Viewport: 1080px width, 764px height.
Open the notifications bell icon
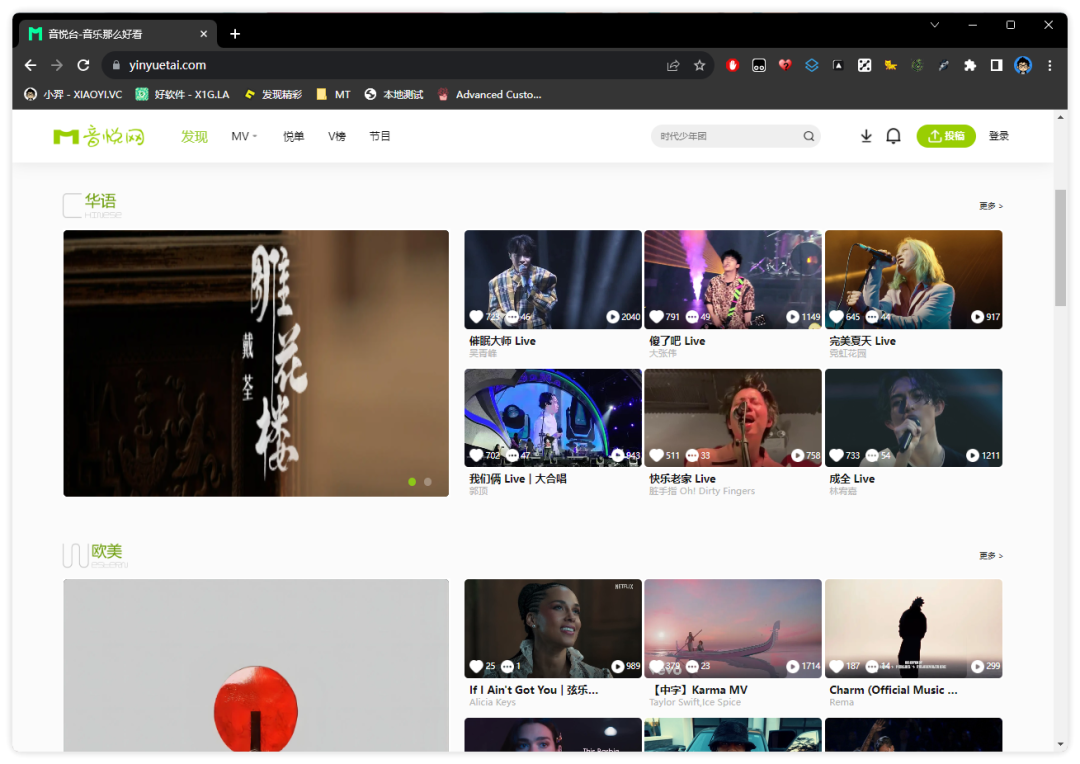click(893, 136)
